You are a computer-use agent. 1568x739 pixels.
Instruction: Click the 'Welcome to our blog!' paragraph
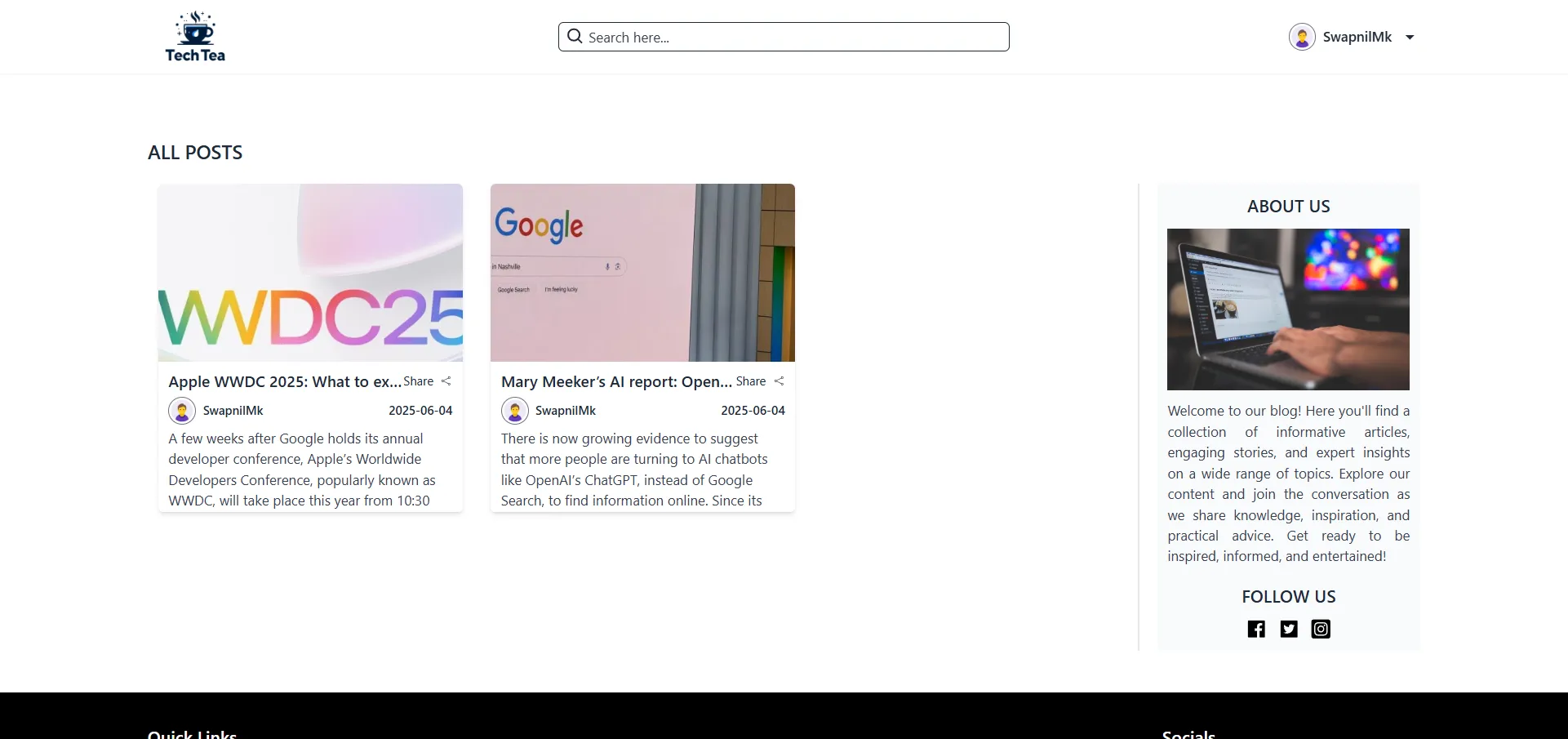tap(1288, 483)
